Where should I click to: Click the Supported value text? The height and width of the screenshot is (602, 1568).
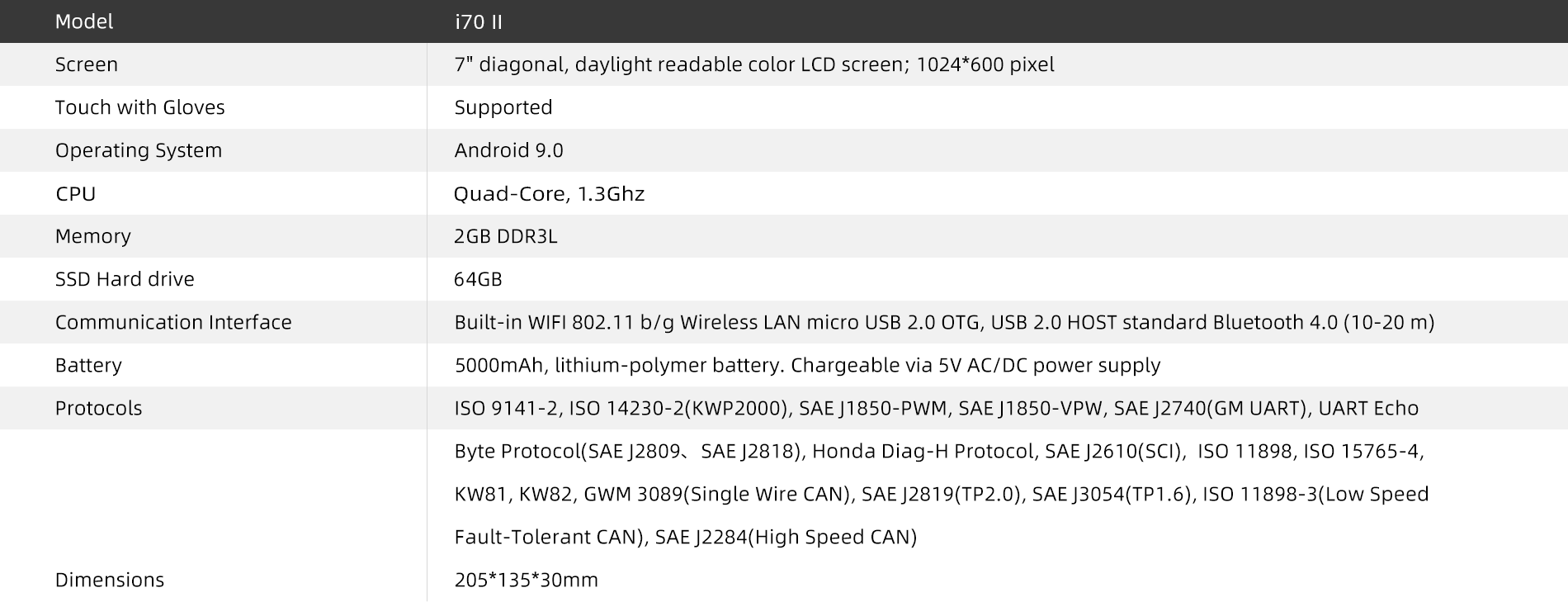click(x=503, y=107)
